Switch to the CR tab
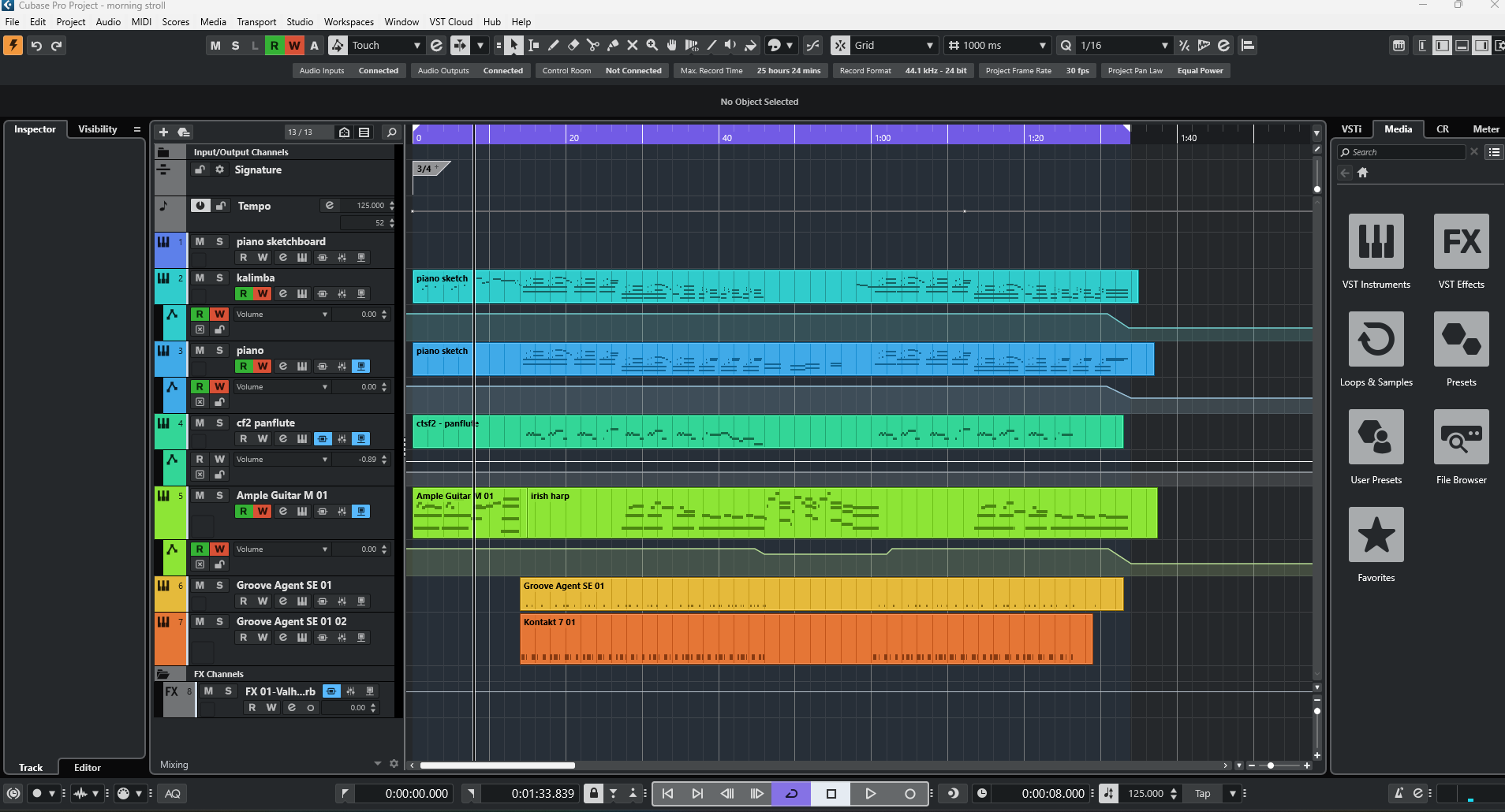Screen dimensions: 1505x812 pos(1442,129)
